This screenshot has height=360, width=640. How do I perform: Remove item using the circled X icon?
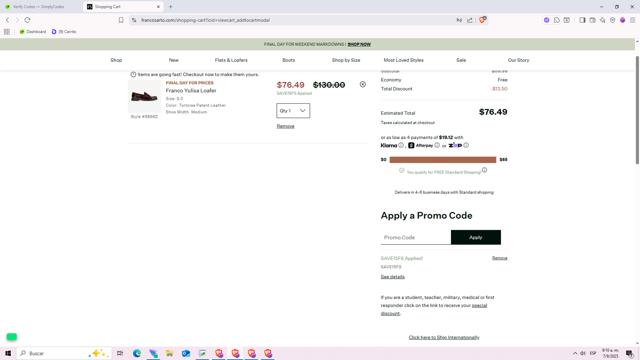362,84
